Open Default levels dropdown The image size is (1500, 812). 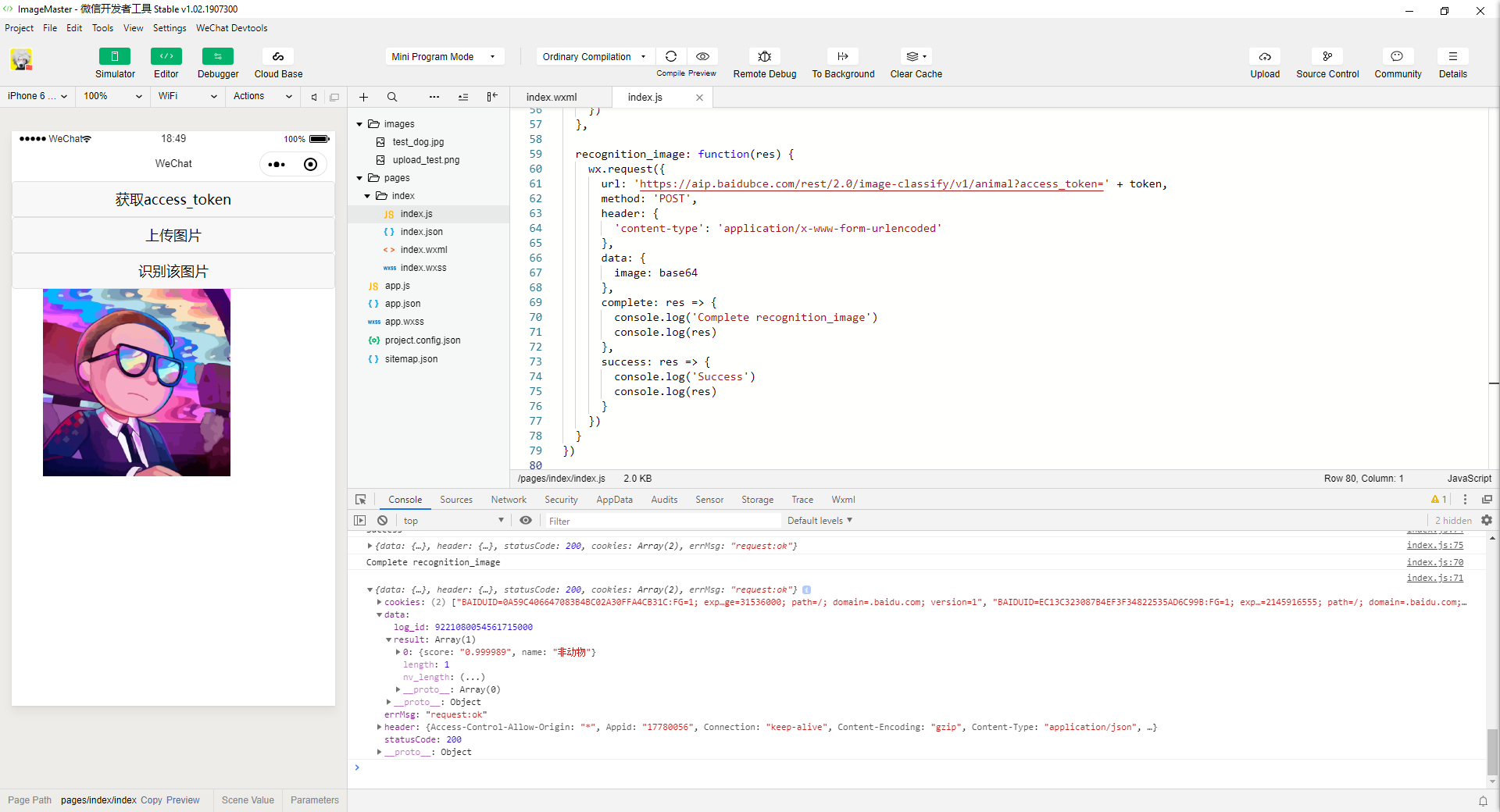[820, 521]
